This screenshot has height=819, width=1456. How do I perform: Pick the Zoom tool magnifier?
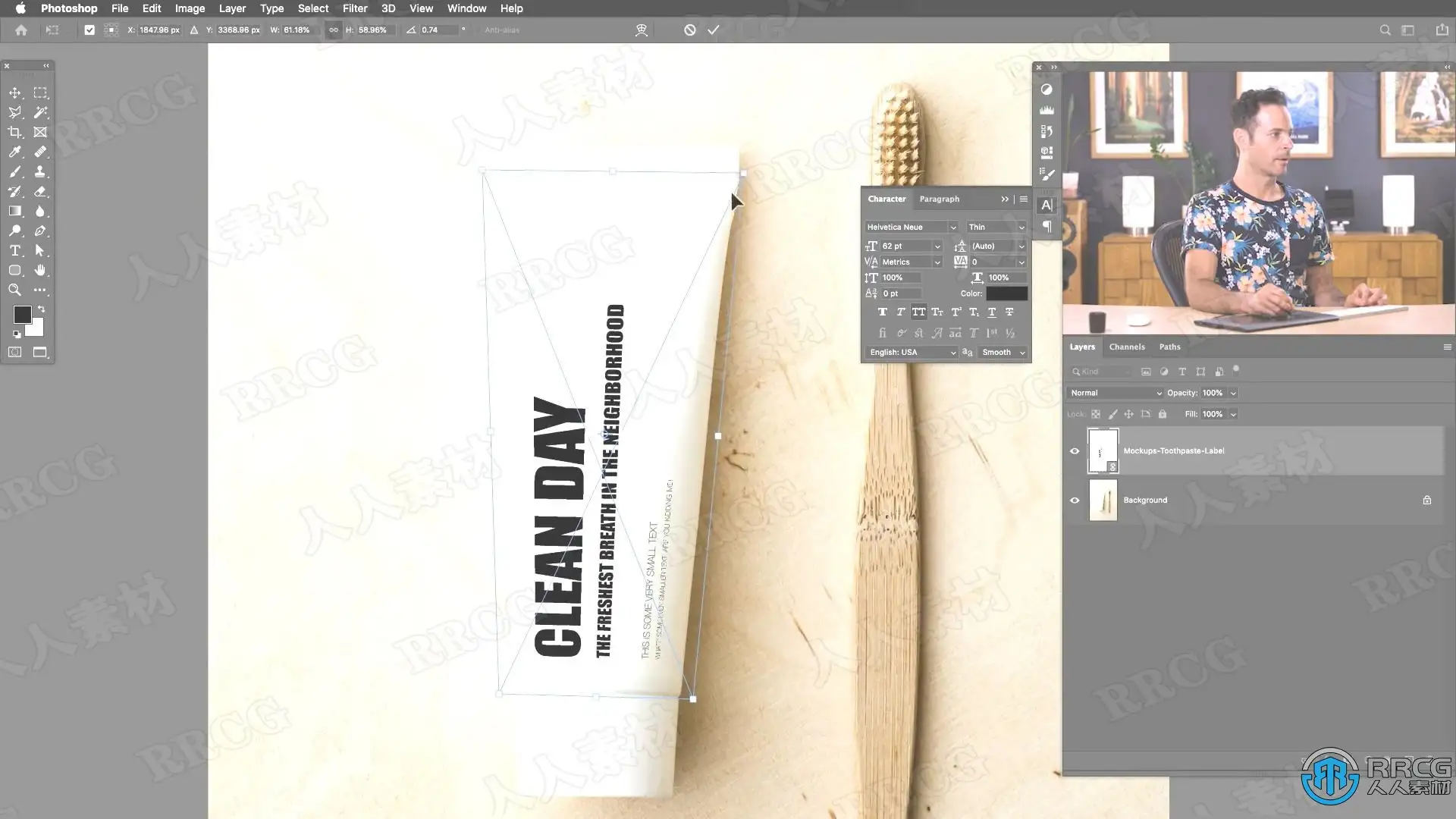[14, 290]
